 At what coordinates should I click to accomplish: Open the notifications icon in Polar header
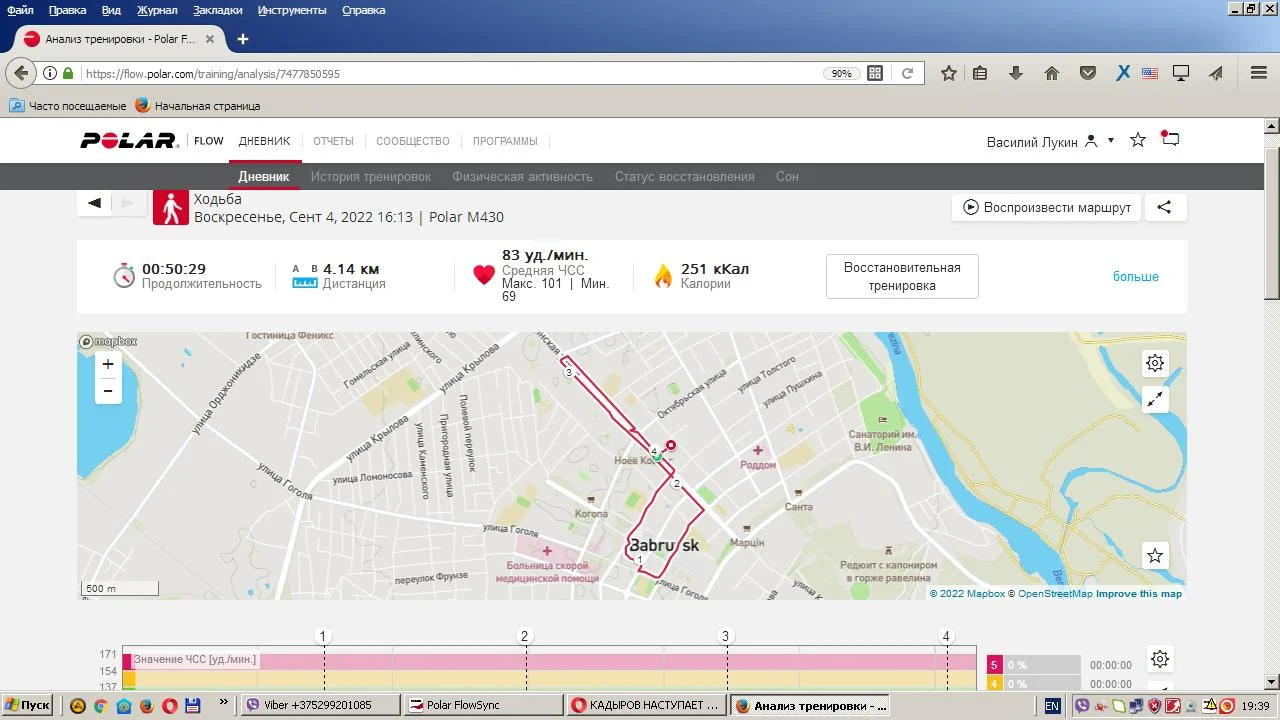coord(1170,140)
